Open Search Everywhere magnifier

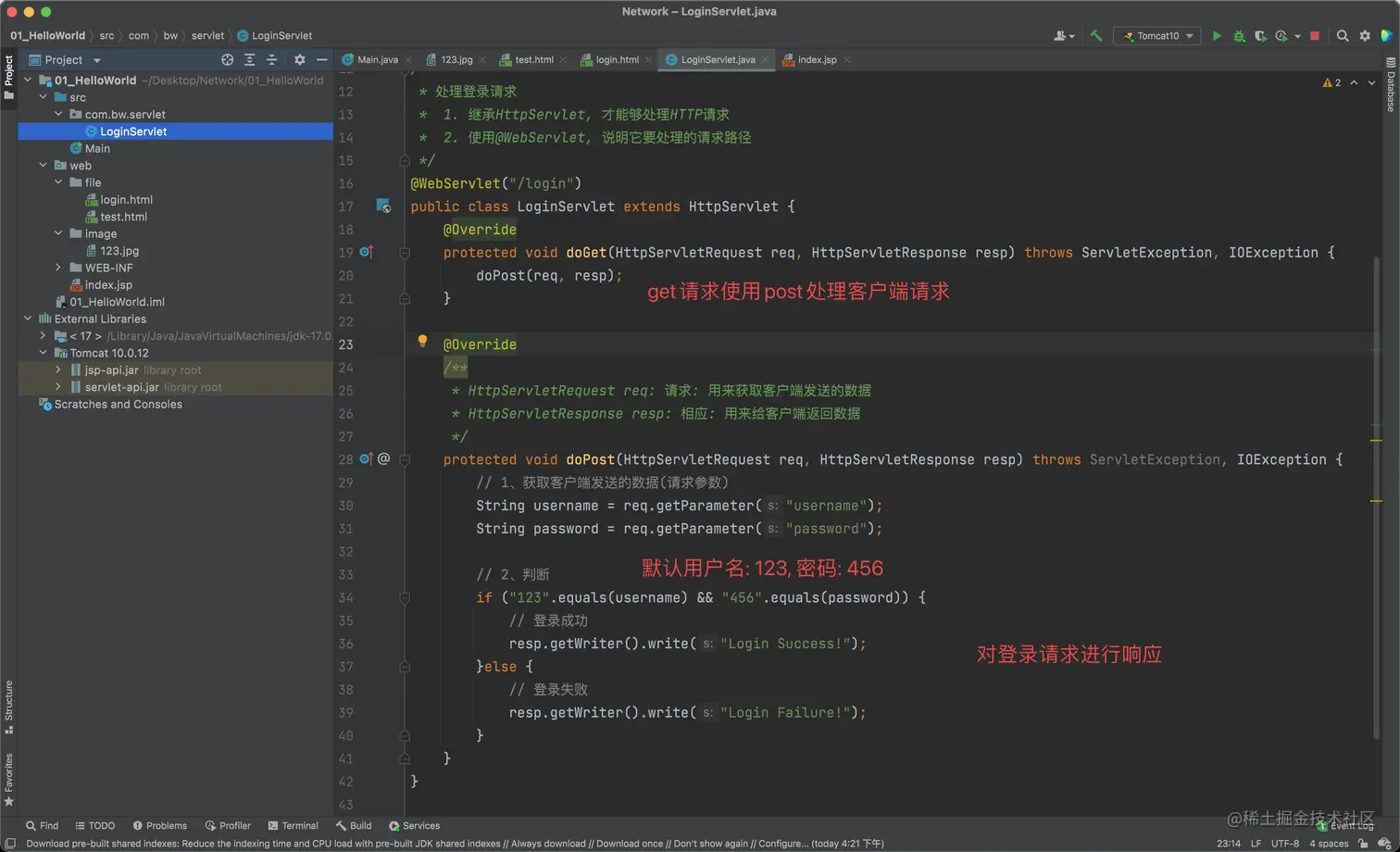pos(1343,36)
